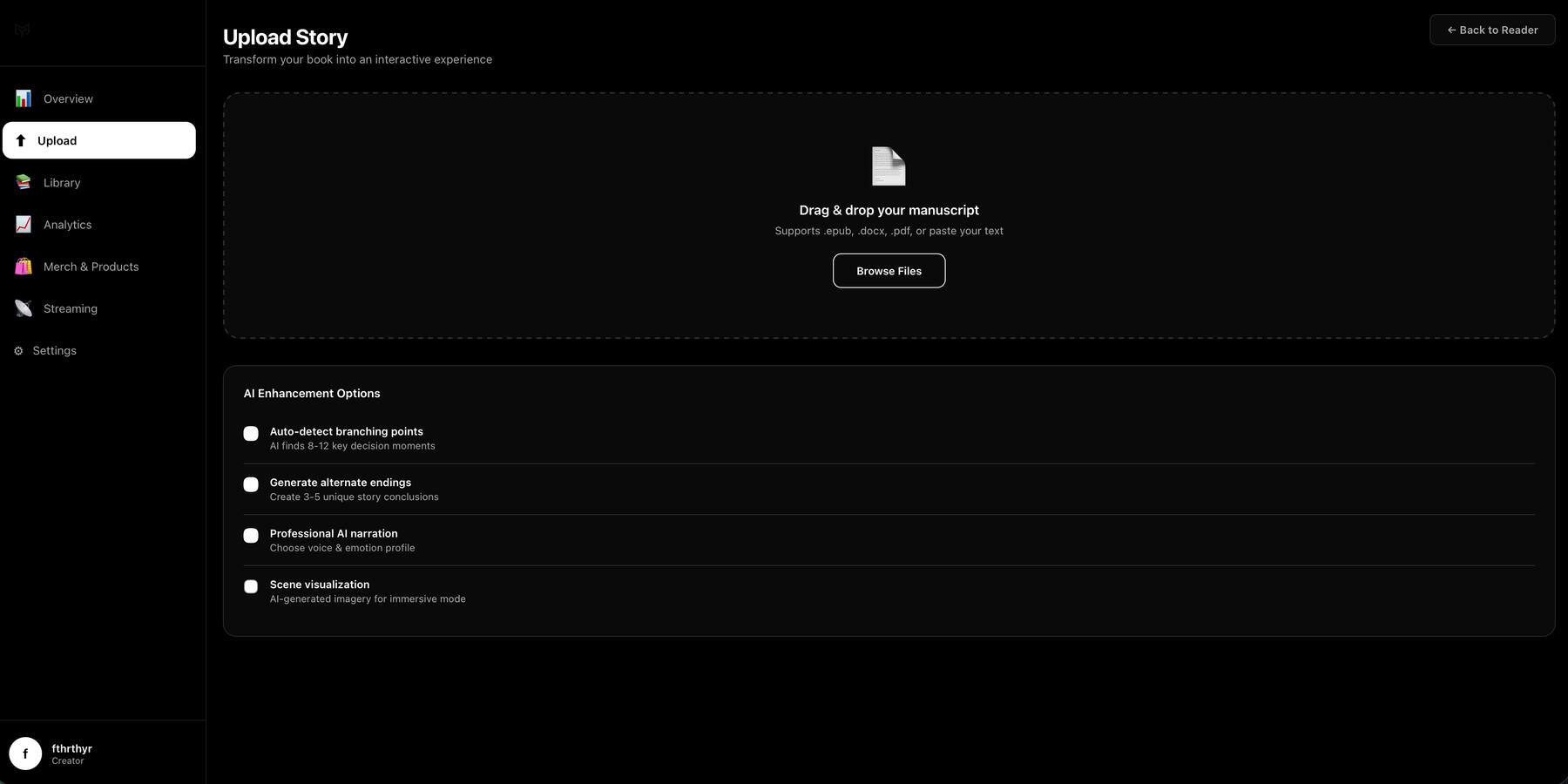Check the Generate alternate endings option
Screen dimensions: 1568x784
coord(251,484)
